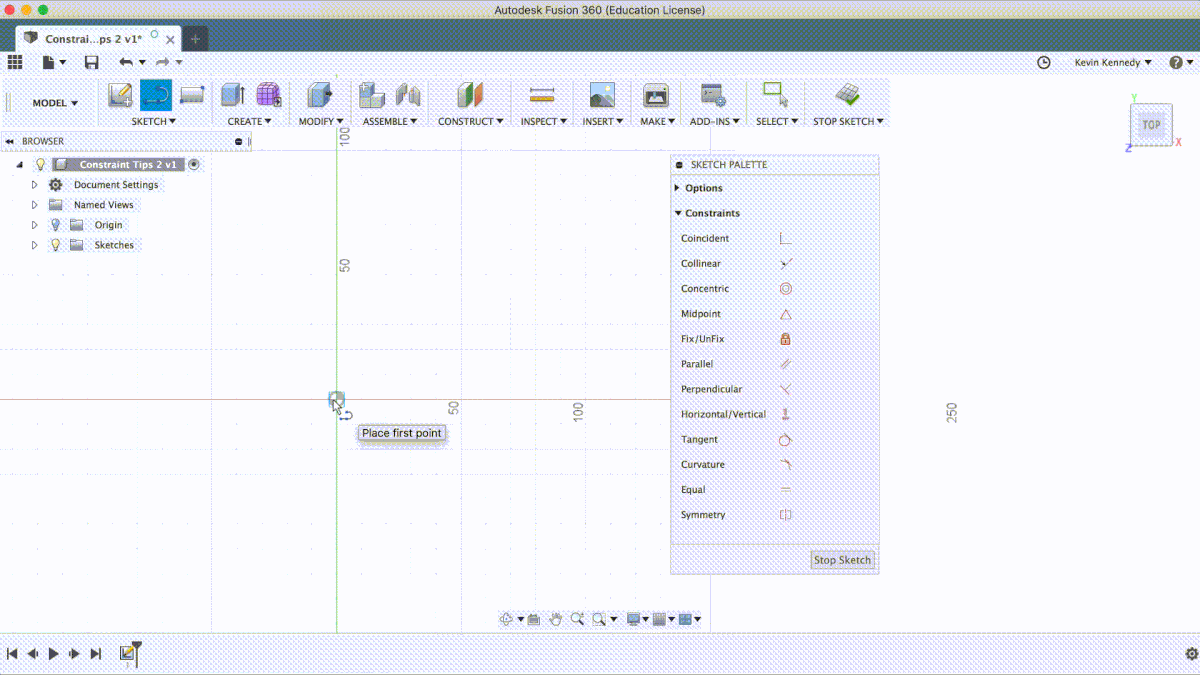Toggle the Sketches folder lightbulb
This screenshot has height=675, width=1200.
55,245
